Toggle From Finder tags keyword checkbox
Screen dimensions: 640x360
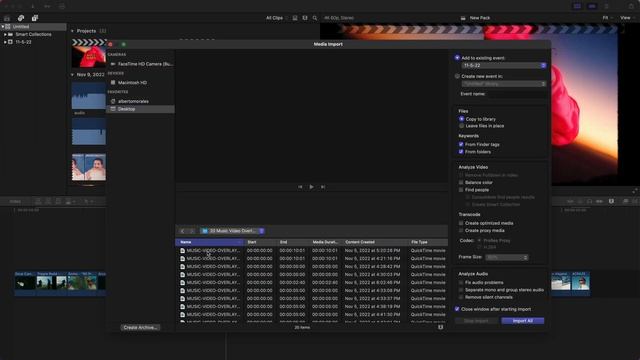[461, 144]
